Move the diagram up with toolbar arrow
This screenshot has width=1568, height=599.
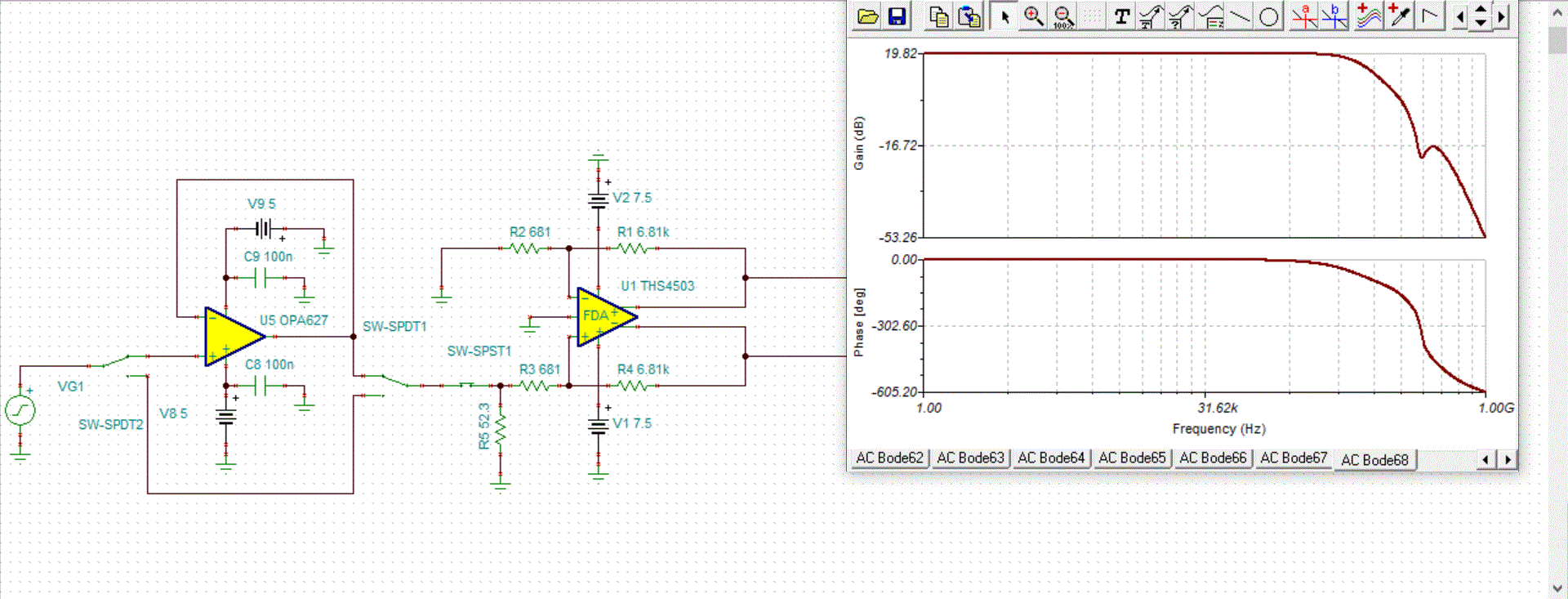[1481, 10]
